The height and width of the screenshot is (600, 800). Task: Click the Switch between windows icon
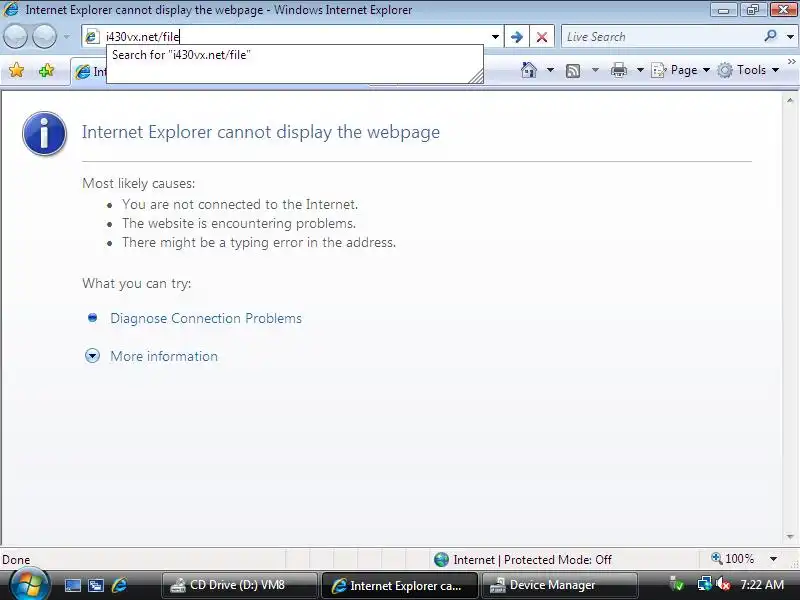[x=96, y=585]
